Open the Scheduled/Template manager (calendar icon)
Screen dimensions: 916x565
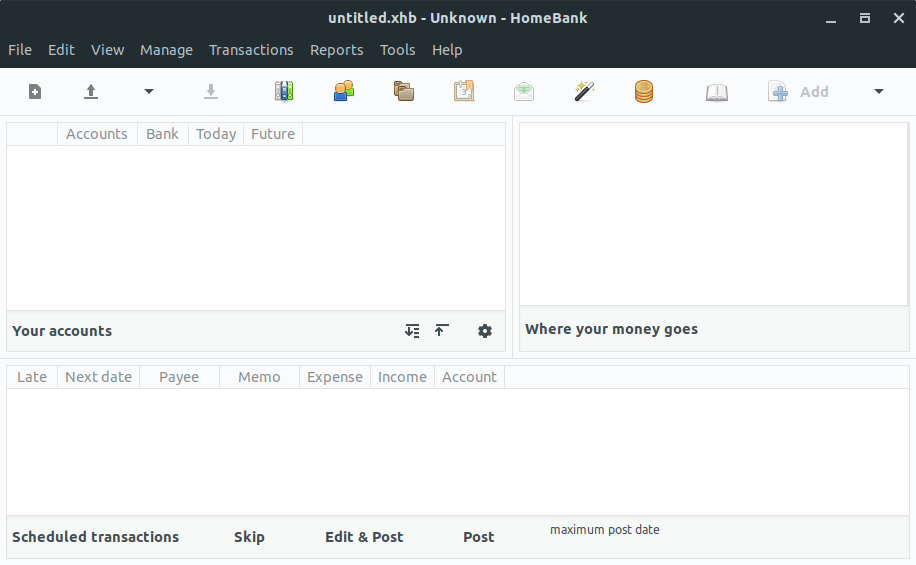pos(464,92)
